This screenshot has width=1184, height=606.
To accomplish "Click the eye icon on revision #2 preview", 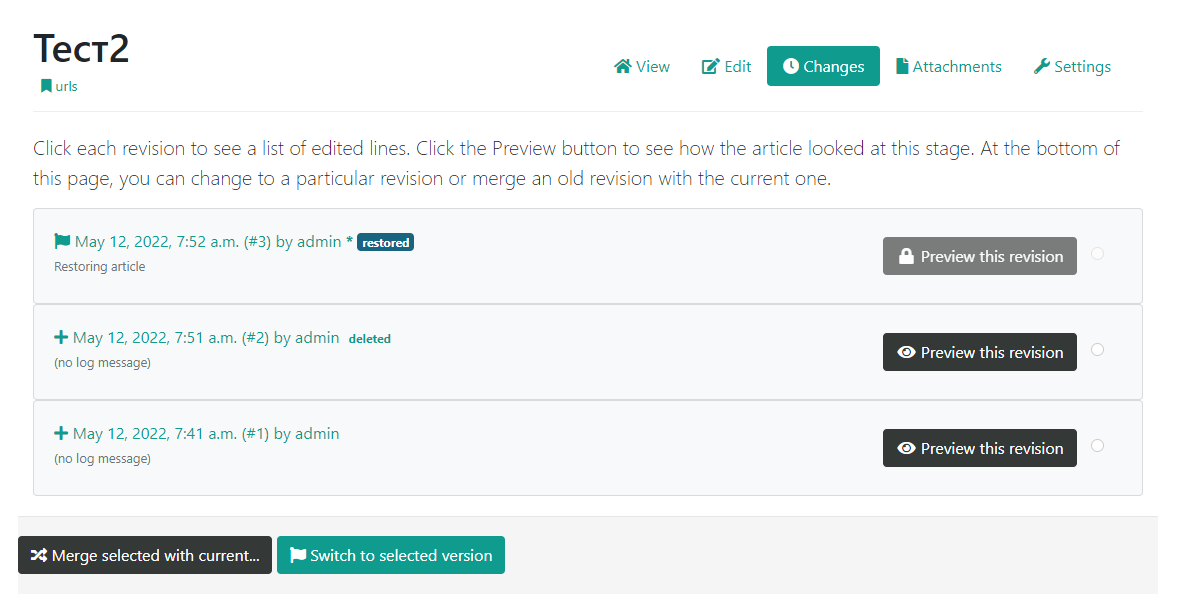I will point(907,353).
